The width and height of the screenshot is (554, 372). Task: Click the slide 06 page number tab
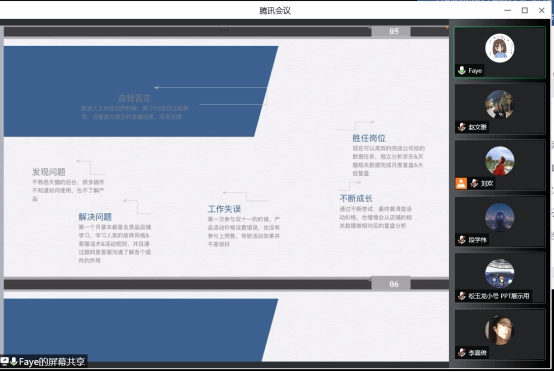(x=391, y=284)
